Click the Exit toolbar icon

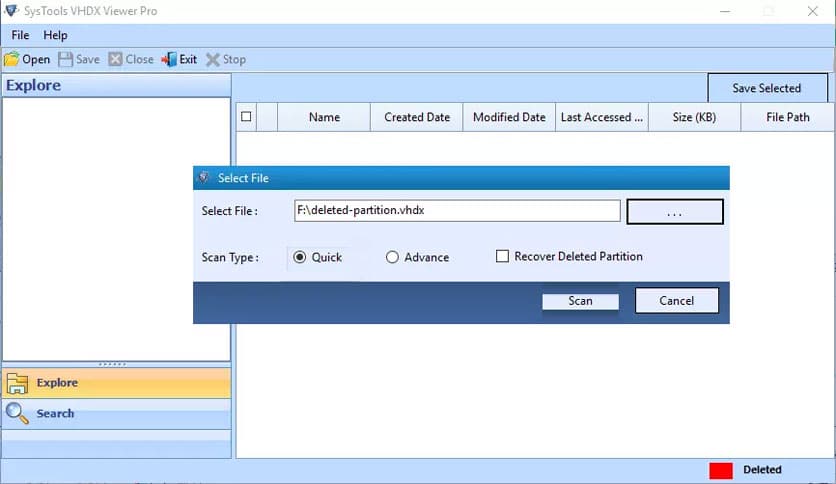(169, 59)
